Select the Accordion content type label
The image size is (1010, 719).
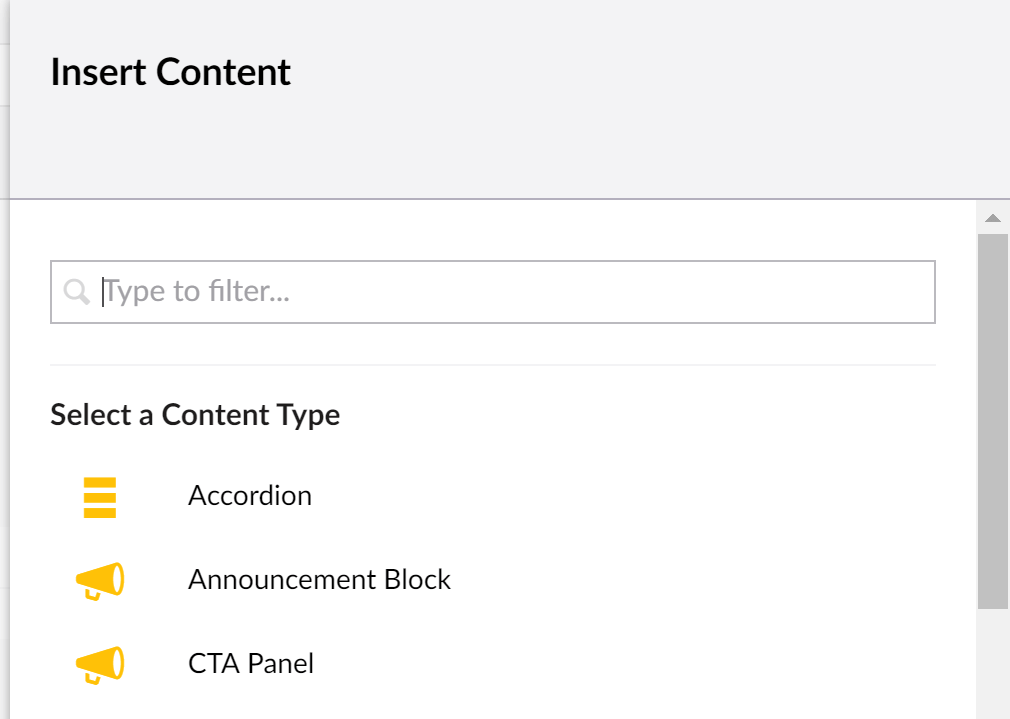coord(250,496)
